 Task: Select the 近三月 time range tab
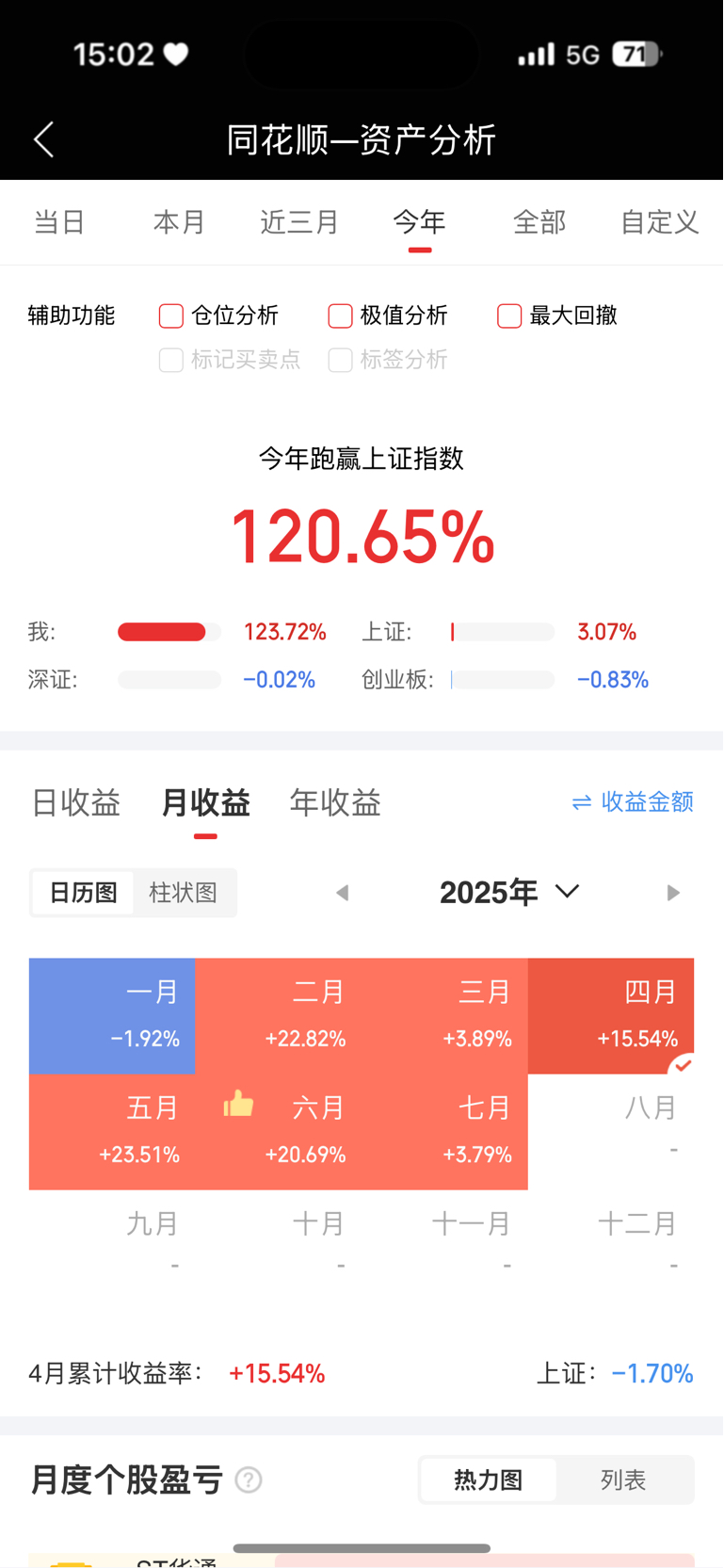click(299, 222)
